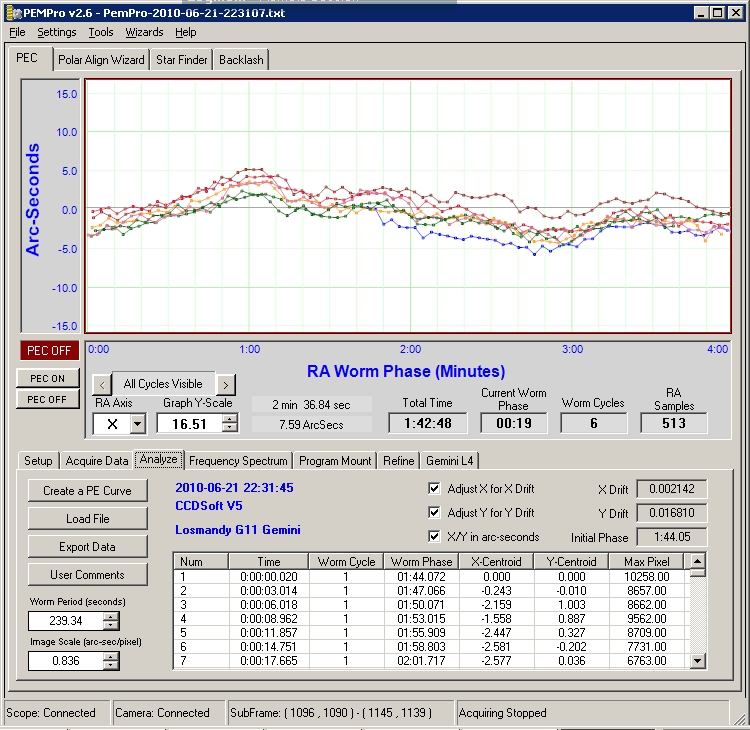Open the File menu
750x730 pixels.
coord(17,32)
